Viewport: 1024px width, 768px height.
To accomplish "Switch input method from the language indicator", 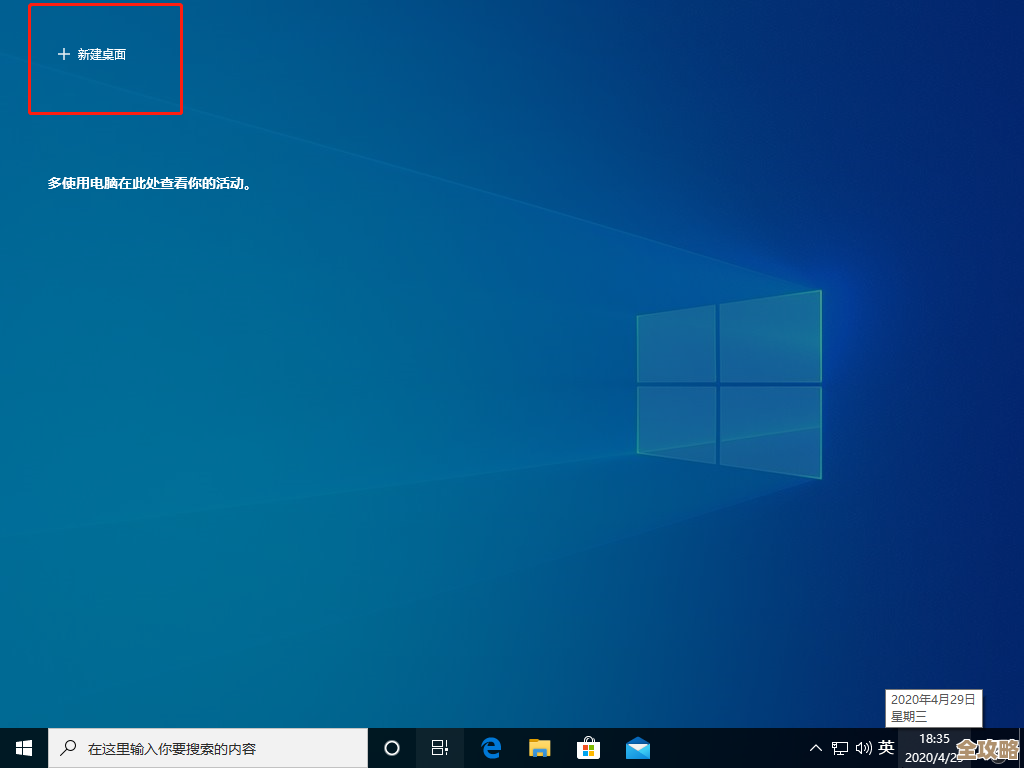I will point(885,747).
